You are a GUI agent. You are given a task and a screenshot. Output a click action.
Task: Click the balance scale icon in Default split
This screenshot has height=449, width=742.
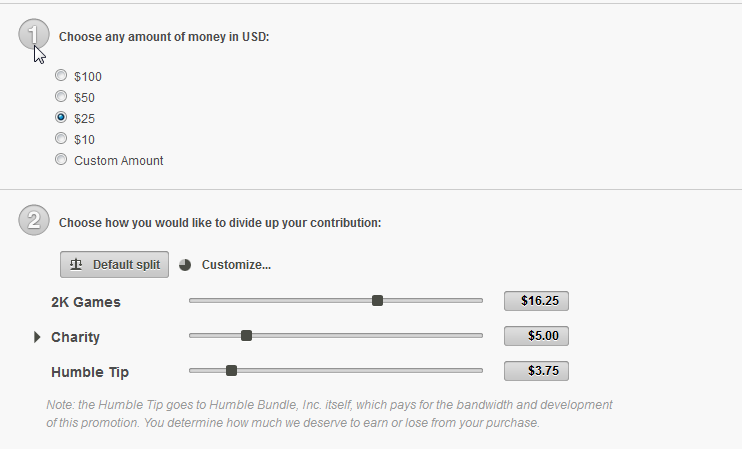click(77, 265)
